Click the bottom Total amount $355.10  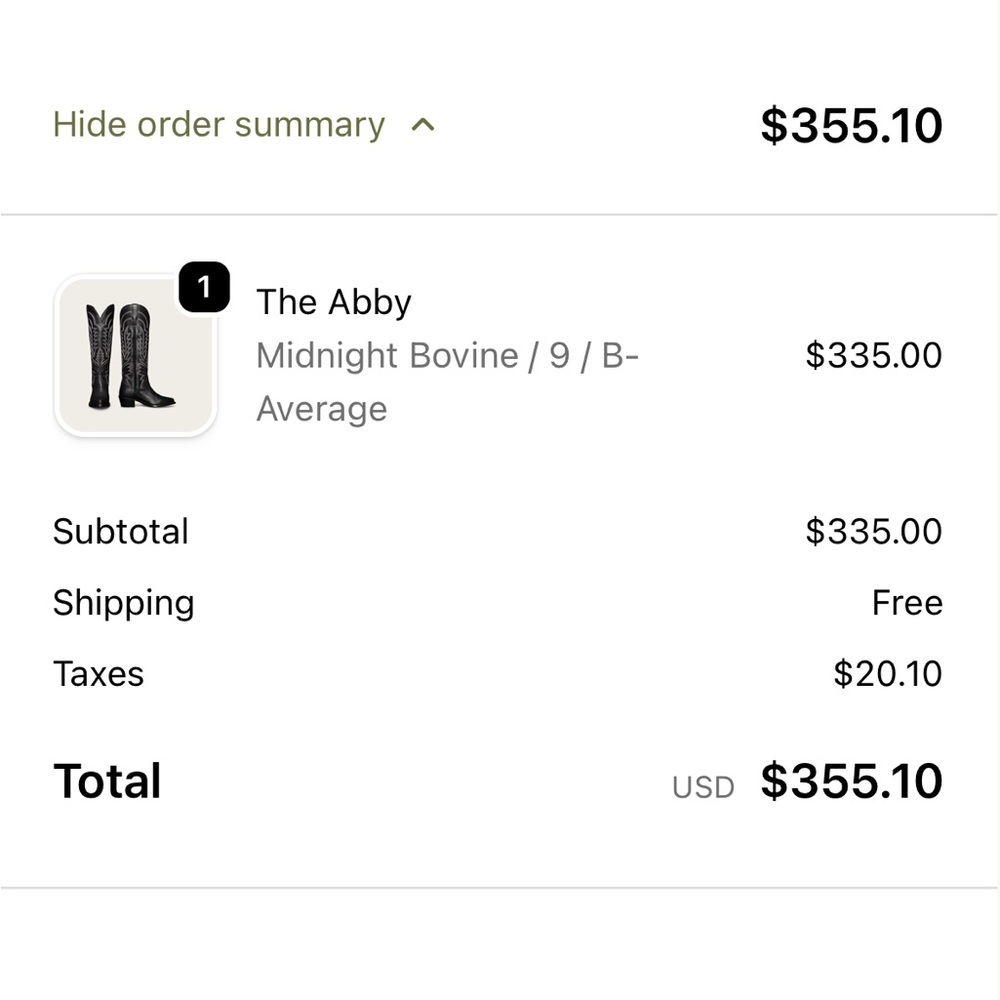851,781
